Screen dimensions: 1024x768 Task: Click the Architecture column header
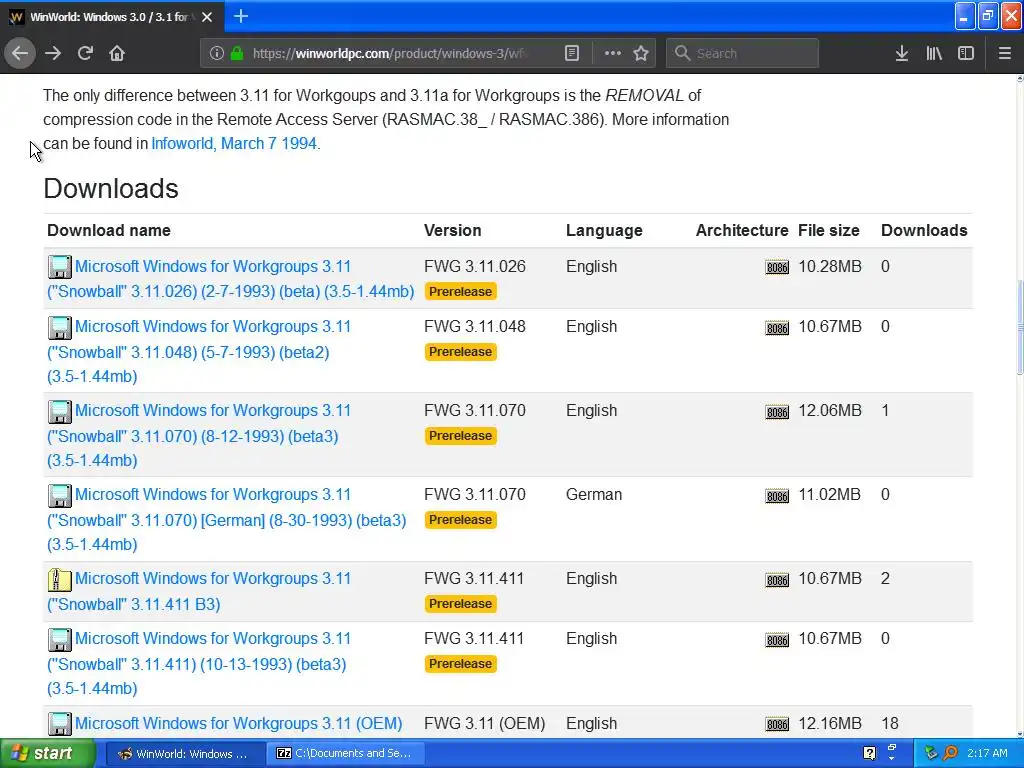tap(742, 230)
